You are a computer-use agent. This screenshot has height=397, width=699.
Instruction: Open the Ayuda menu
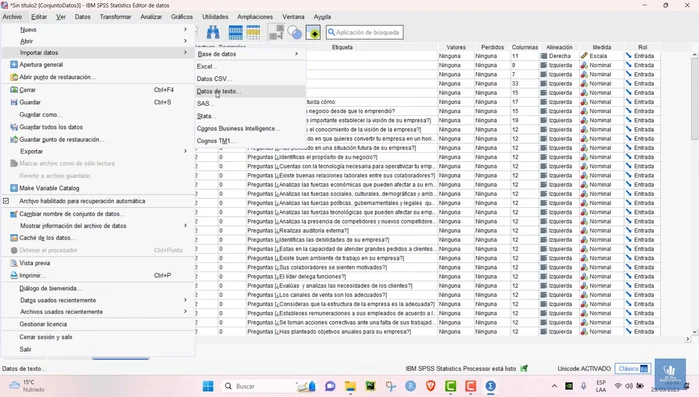322,16
